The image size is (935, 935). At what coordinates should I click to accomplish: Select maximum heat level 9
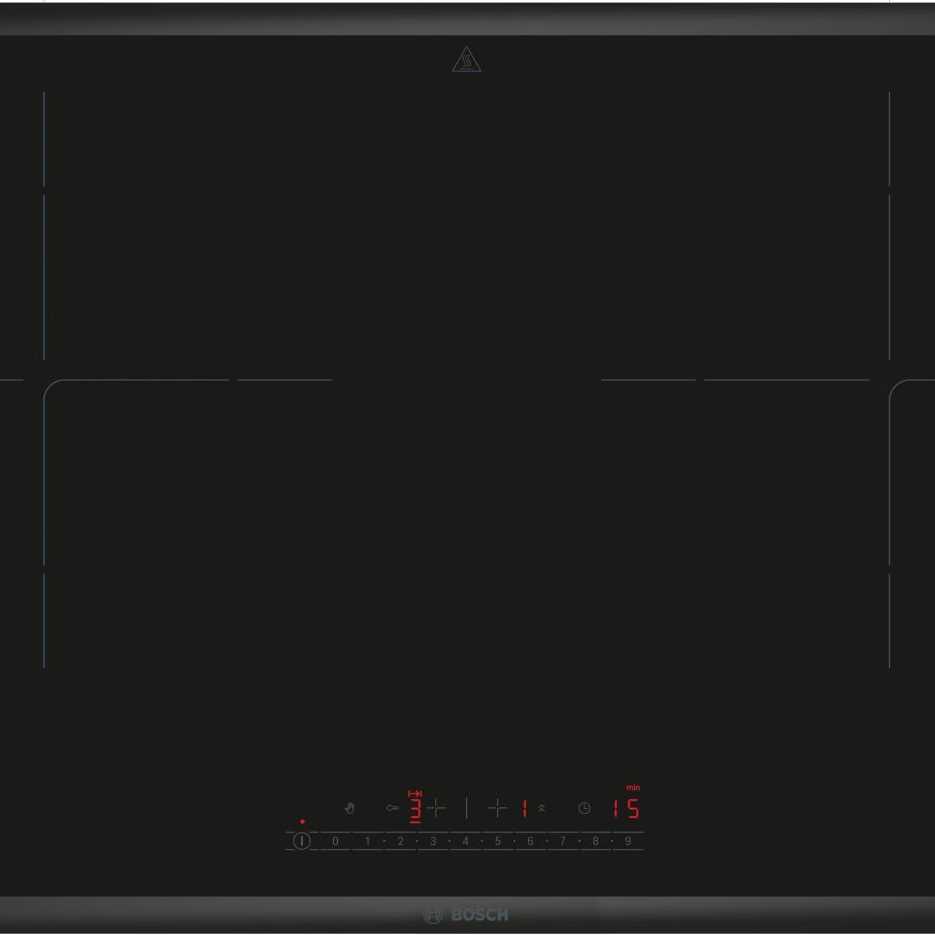pos(628,842)
